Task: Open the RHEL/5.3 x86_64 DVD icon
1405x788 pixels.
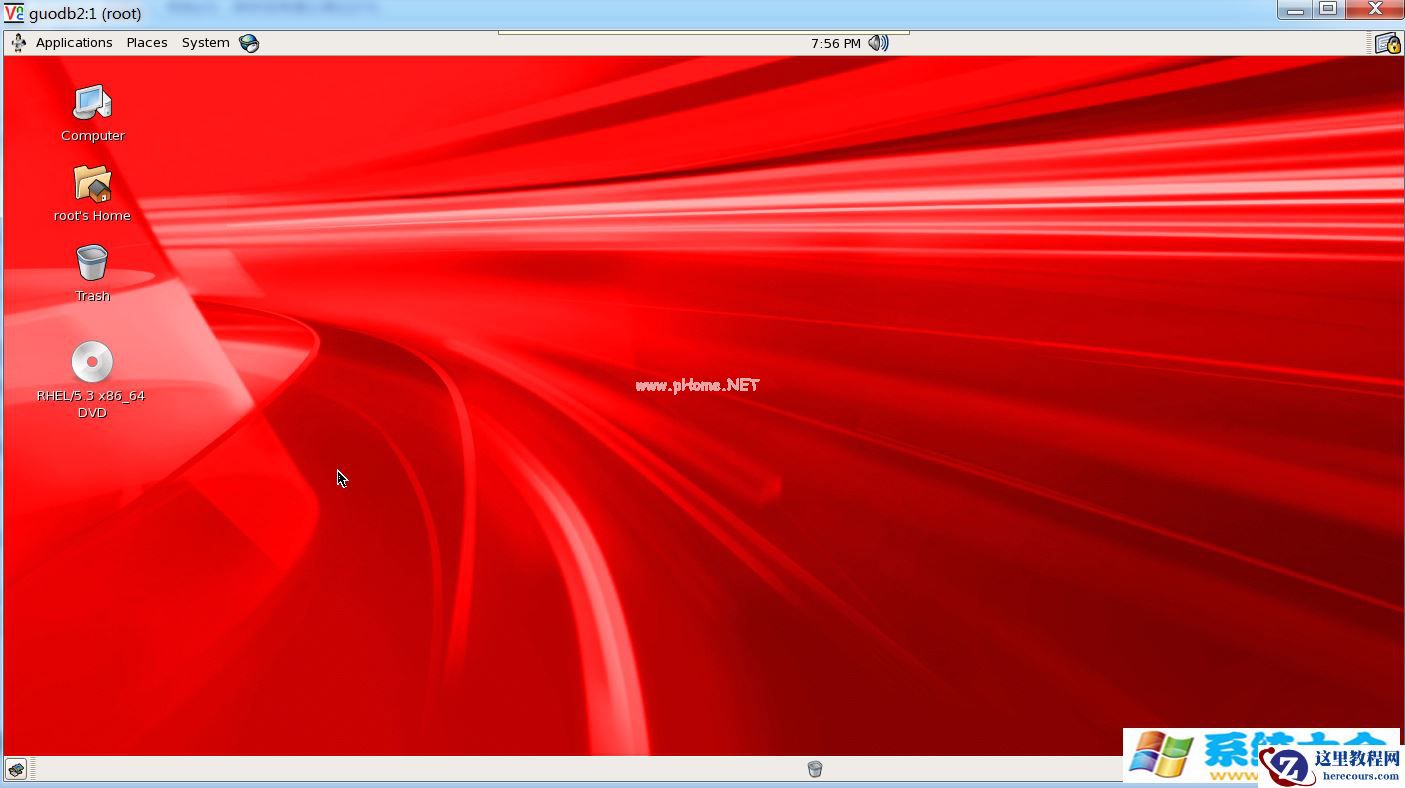Action: (92, 362)
